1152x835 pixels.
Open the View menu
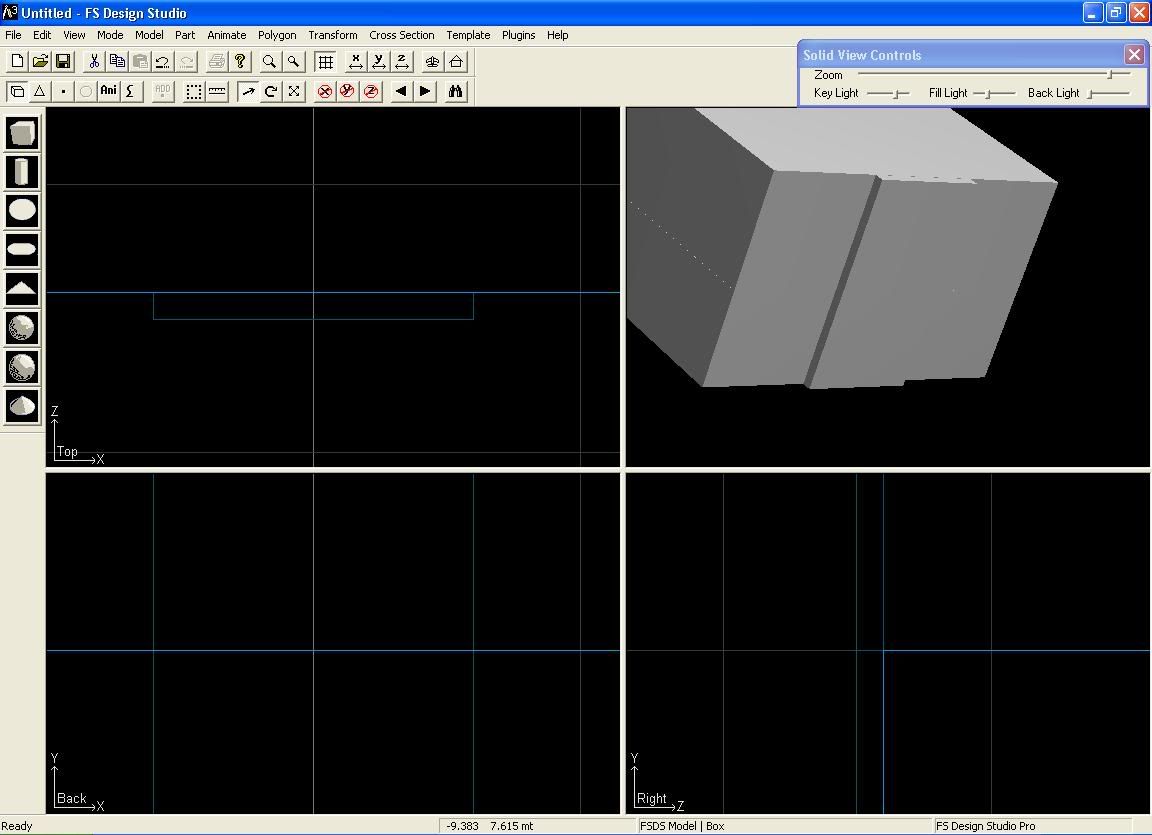pos(74,35)
